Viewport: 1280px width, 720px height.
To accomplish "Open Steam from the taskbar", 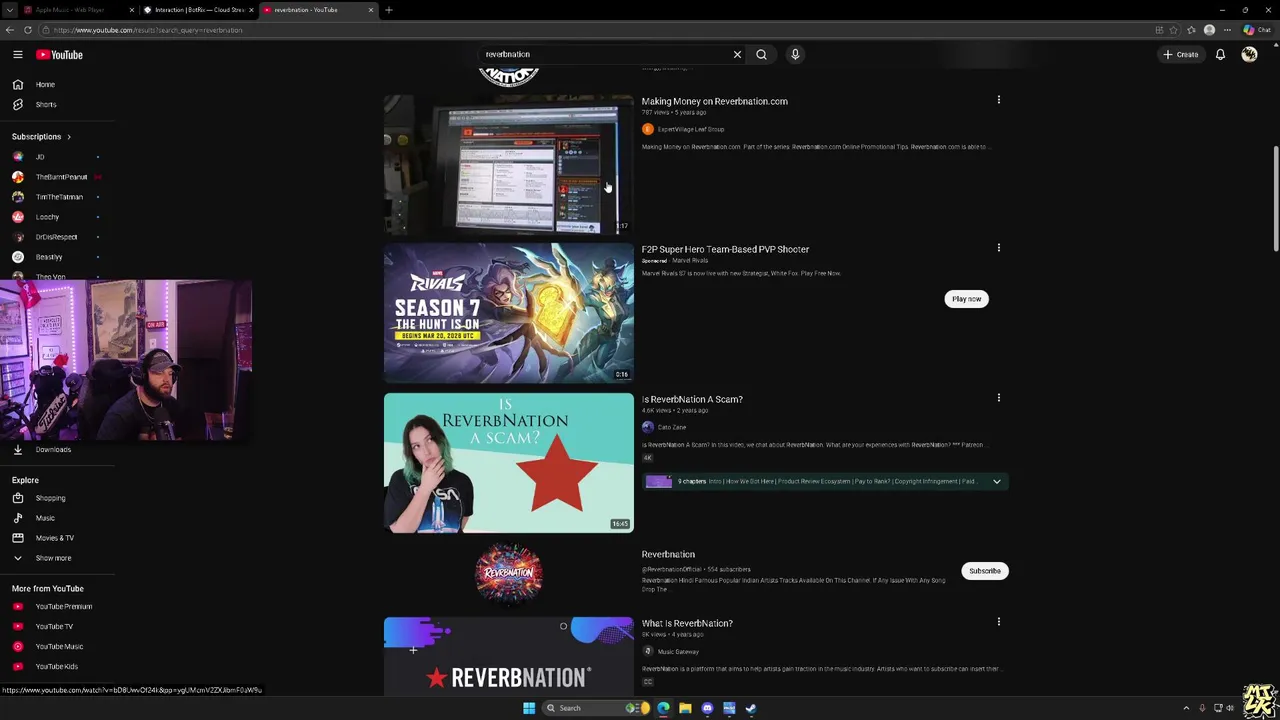I will pos(751,708).
